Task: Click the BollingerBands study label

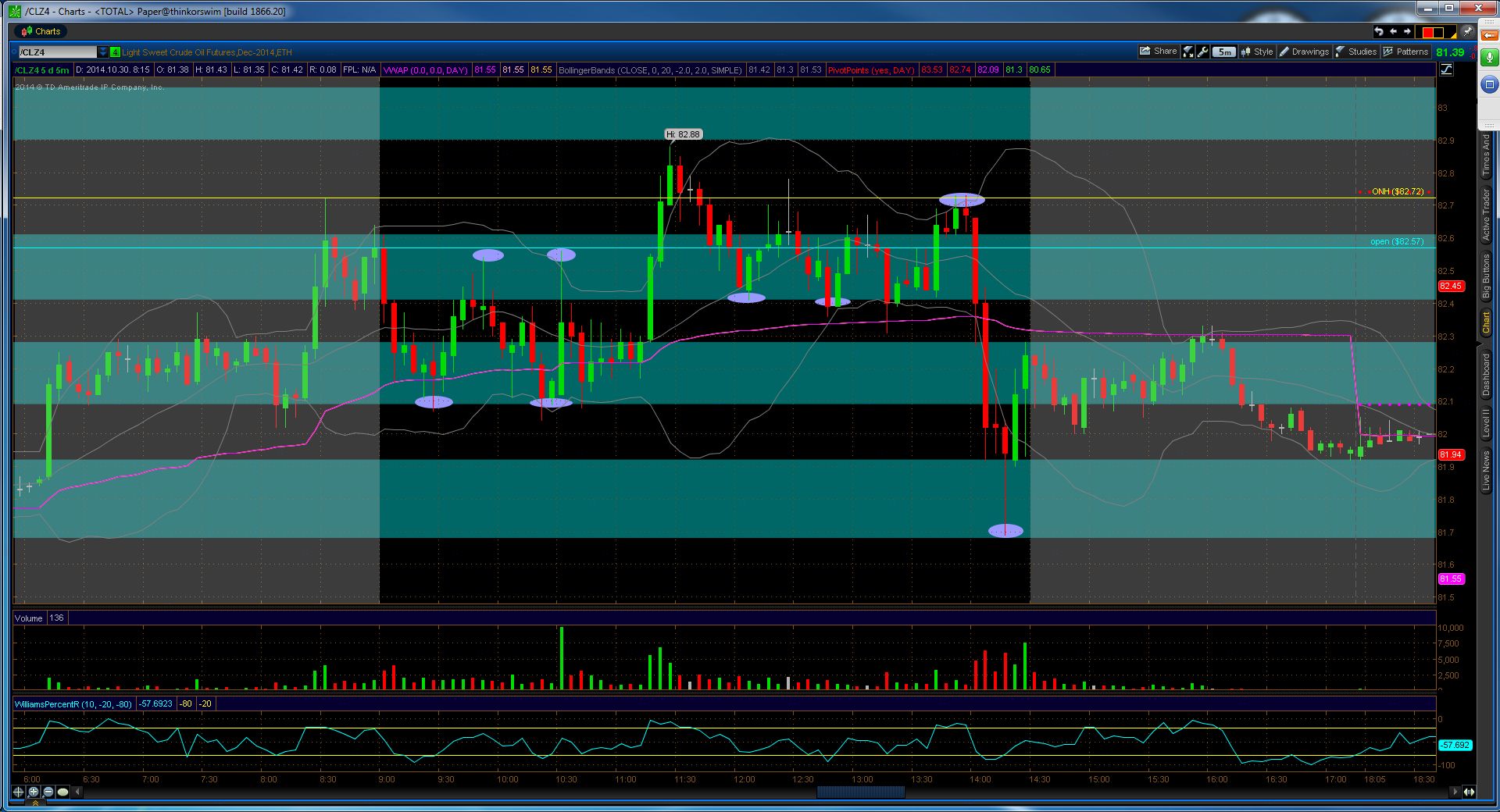Action: point(650,70)
